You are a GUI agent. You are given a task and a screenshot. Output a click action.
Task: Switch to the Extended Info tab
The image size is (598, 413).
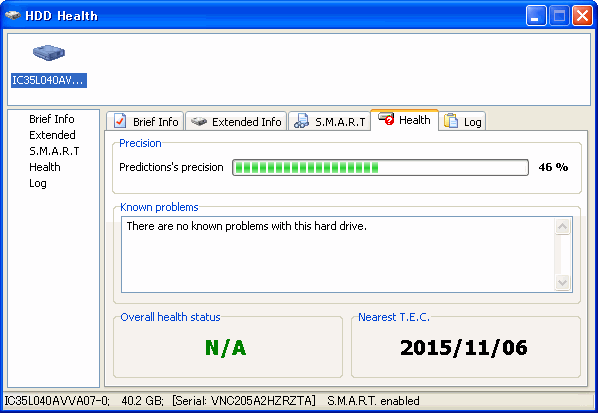point(236,121)
